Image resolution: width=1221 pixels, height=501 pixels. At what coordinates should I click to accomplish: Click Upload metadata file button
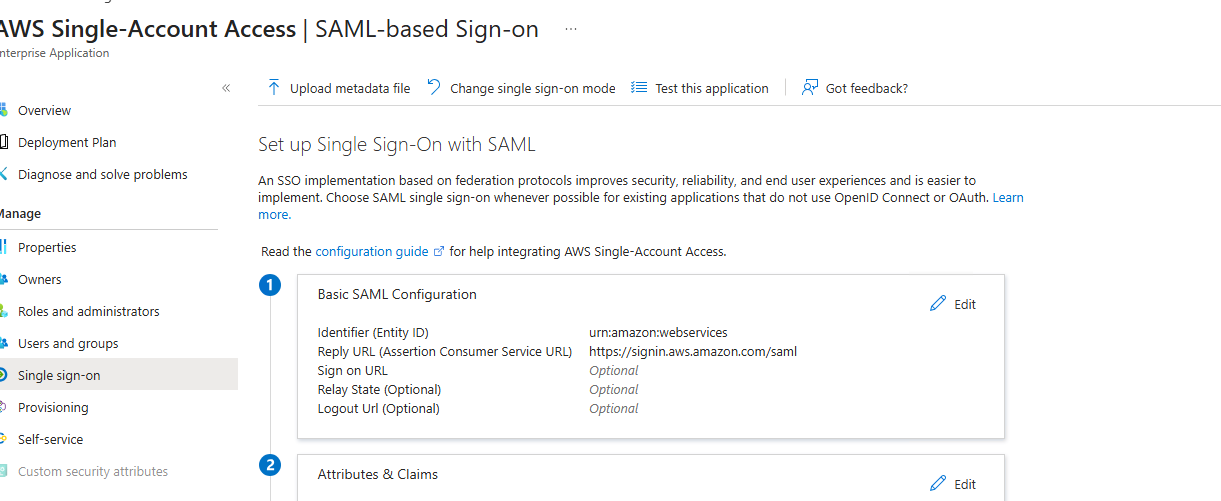339,88
